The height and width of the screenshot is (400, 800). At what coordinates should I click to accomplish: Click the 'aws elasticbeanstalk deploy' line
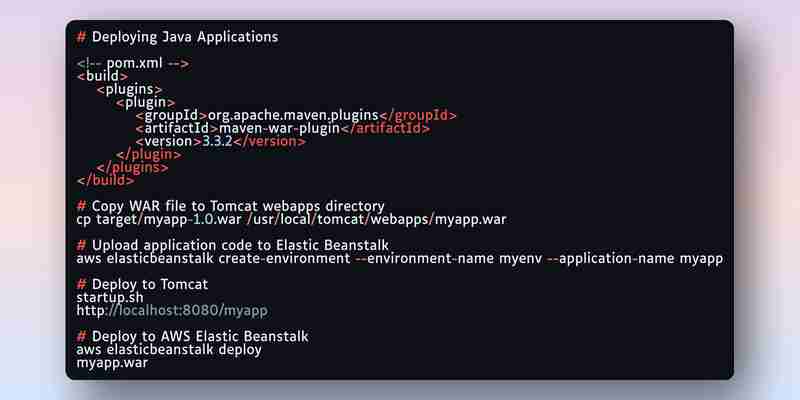coord(169,350)
